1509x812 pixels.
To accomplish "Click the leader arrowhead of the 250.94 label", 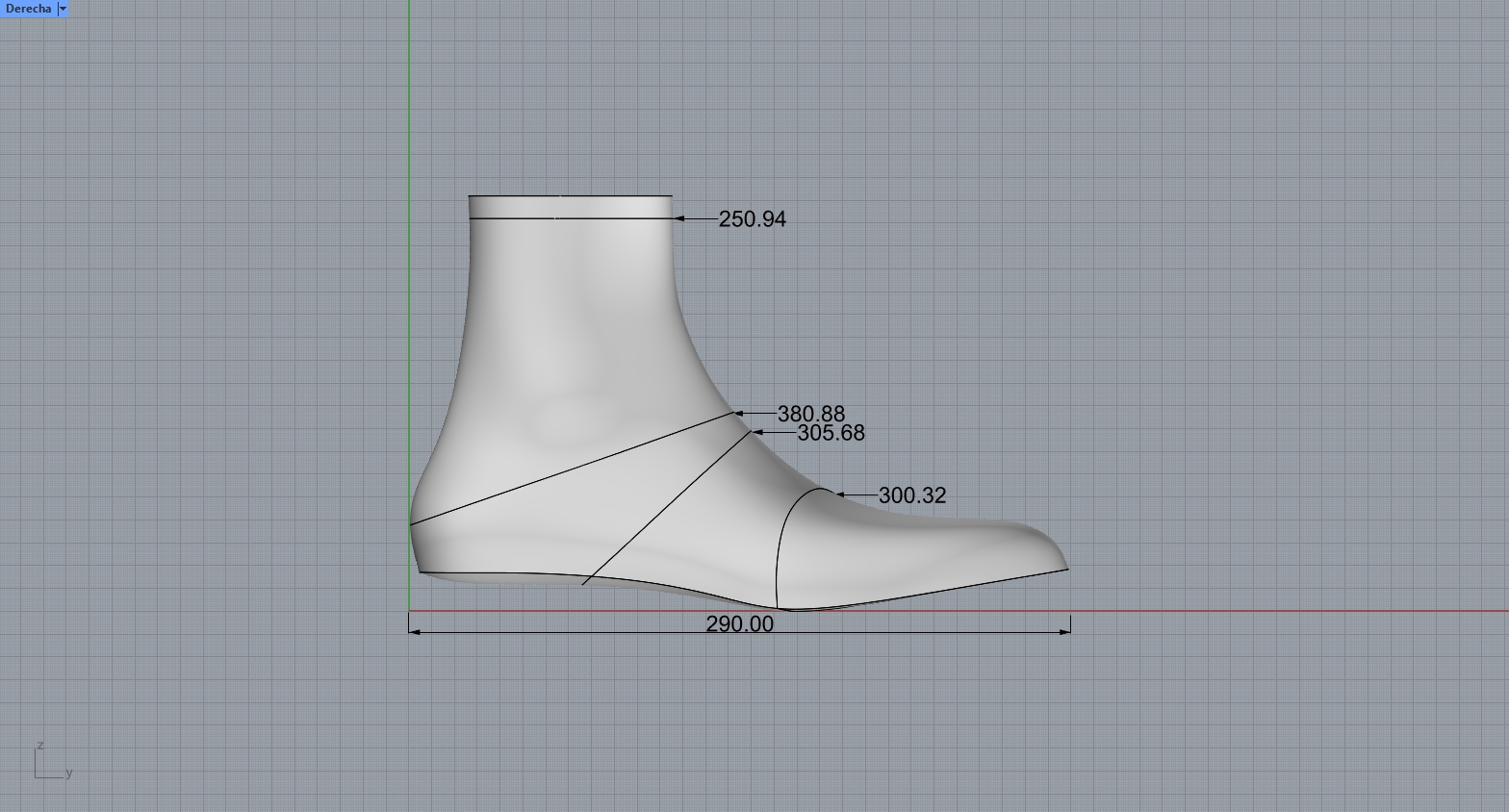I will point(679,218).
